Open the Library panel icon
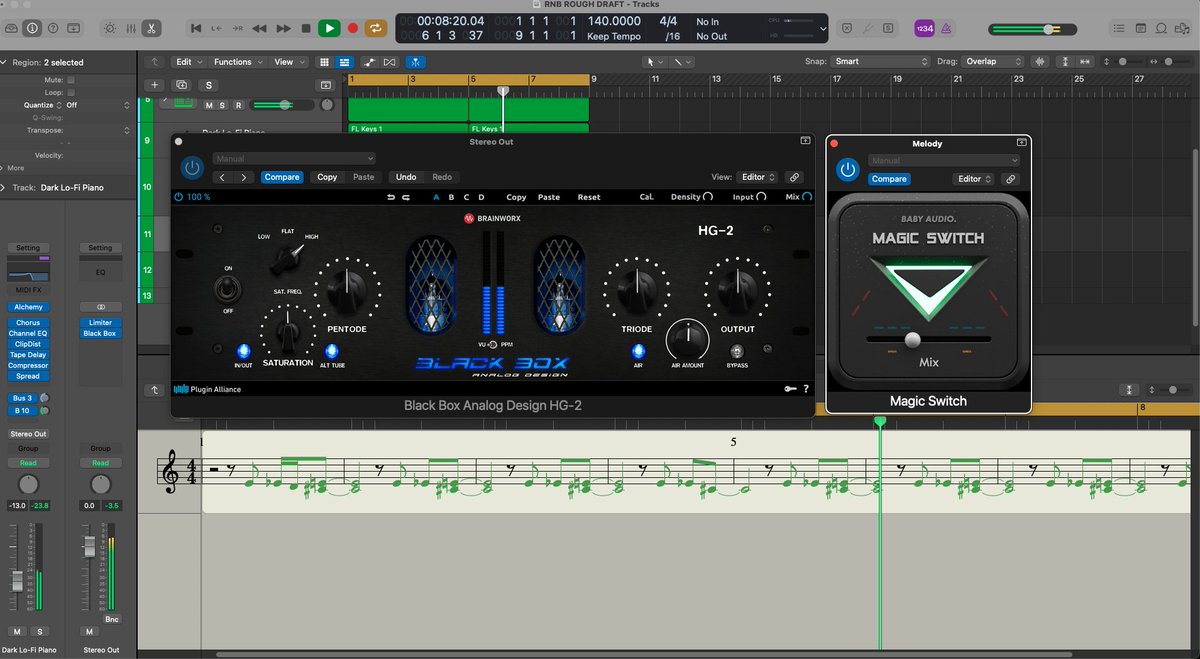Viewport: 1200px width, 659px height. 12,28
